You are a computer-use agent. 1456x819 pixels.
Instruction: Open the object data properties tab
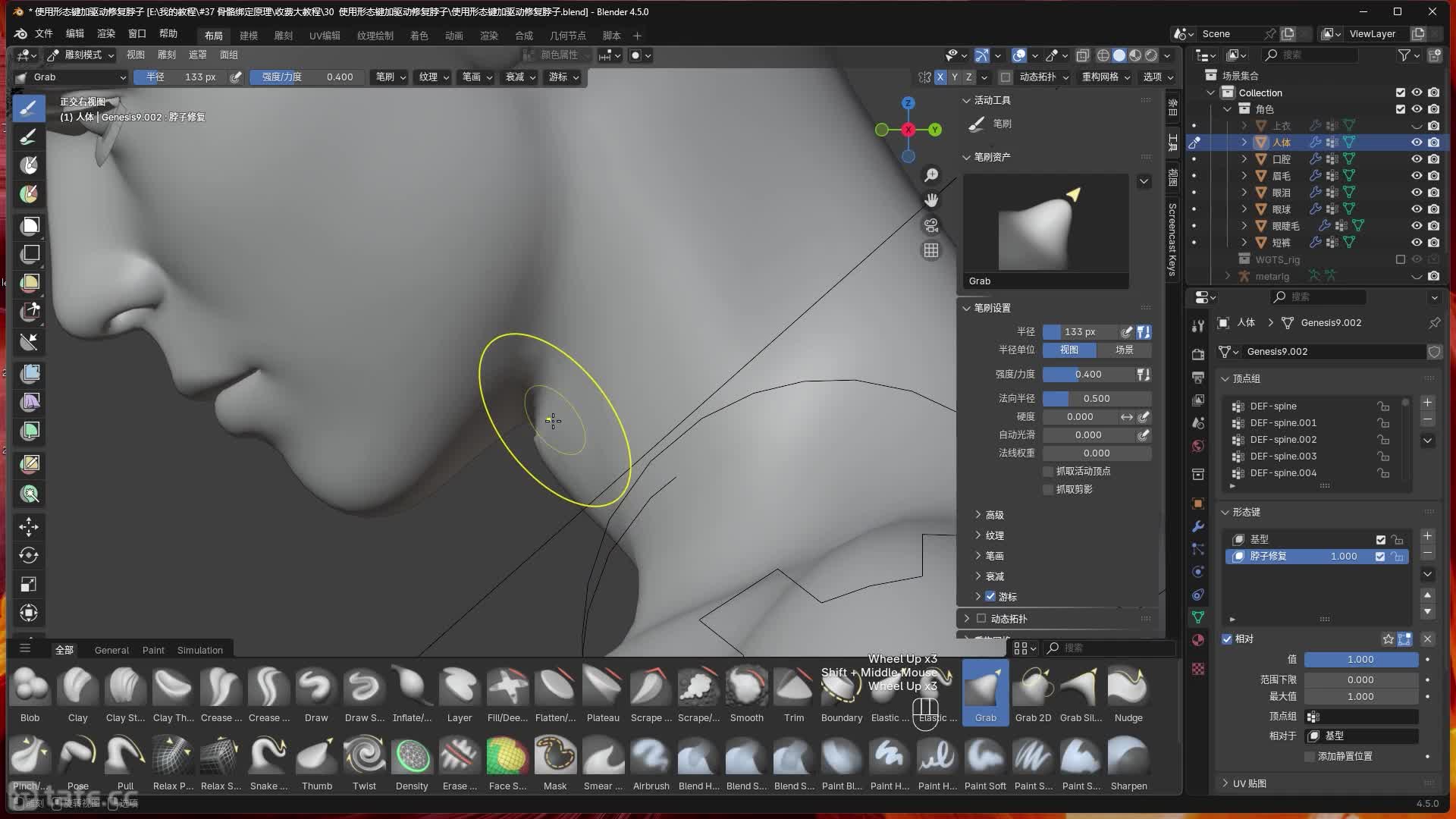(x=1198, y=617)
